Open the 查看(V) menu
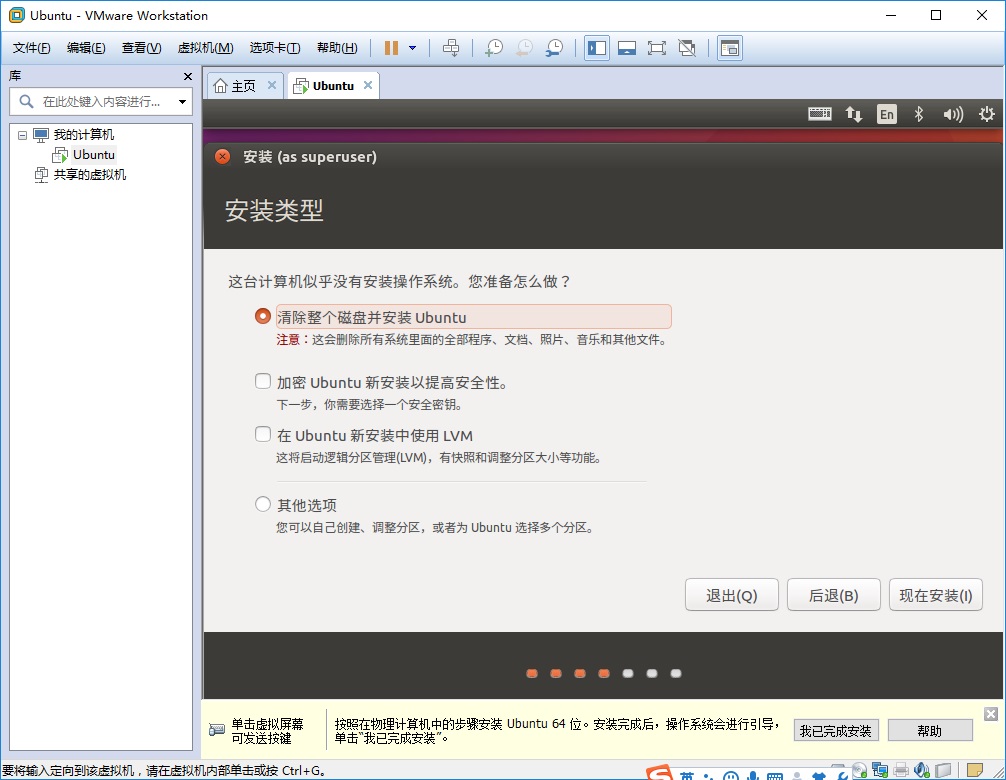Image resolution: width=1006 pixels, height=780 pixels. pos(141,48)
